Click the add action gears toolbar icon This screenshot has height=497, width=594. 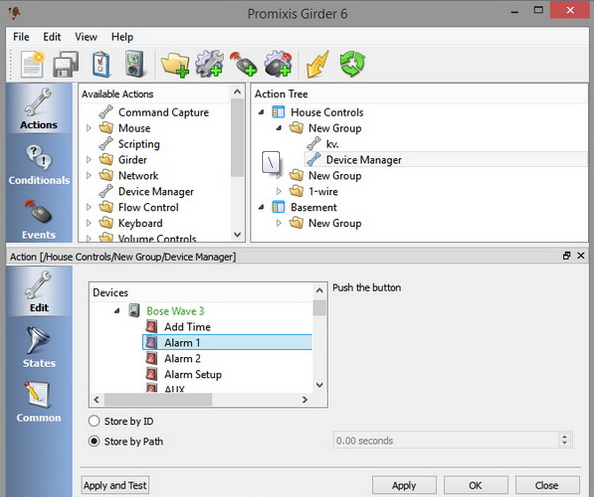click(x=209, y=64)
